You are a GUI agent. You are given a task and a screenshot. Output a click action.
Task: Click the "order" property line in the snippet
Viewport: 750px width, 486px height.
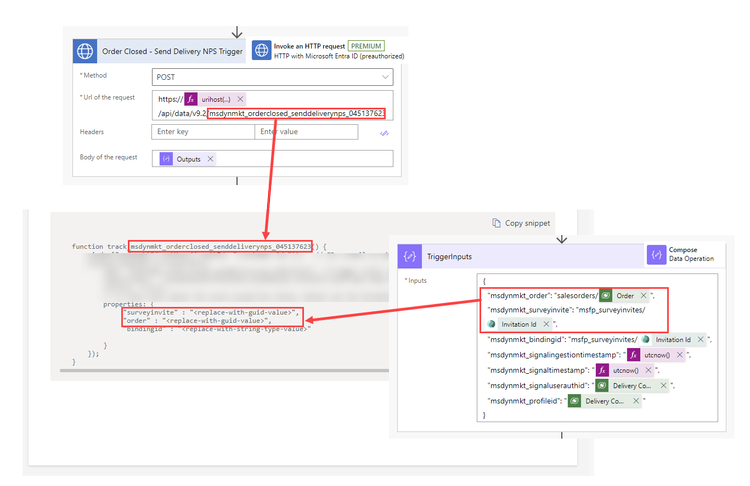(198, 320)
